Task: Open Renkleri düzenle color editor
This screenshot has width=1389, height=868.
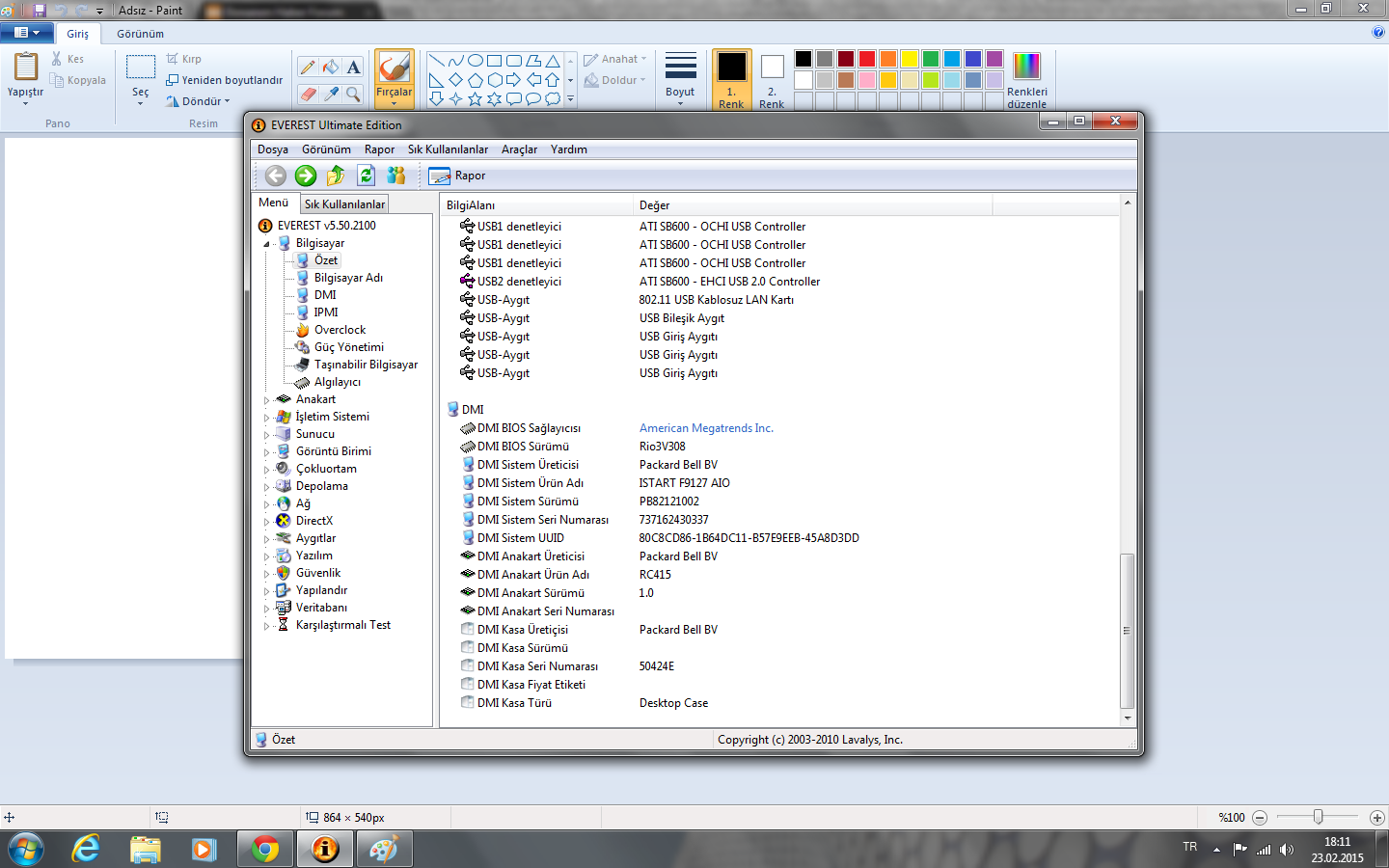Action: tap(1026, 80)
